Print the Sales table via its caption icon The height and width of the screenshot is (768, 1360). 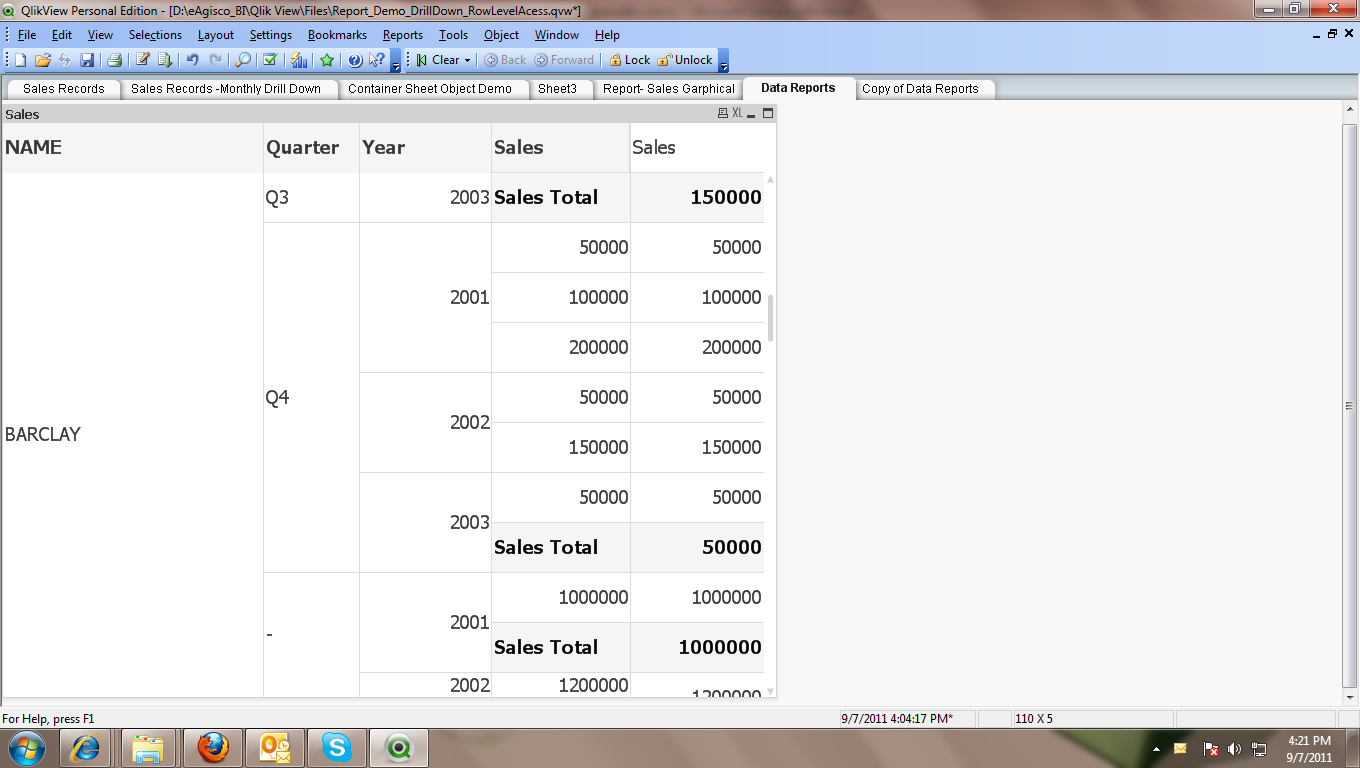tap(723, 114)
